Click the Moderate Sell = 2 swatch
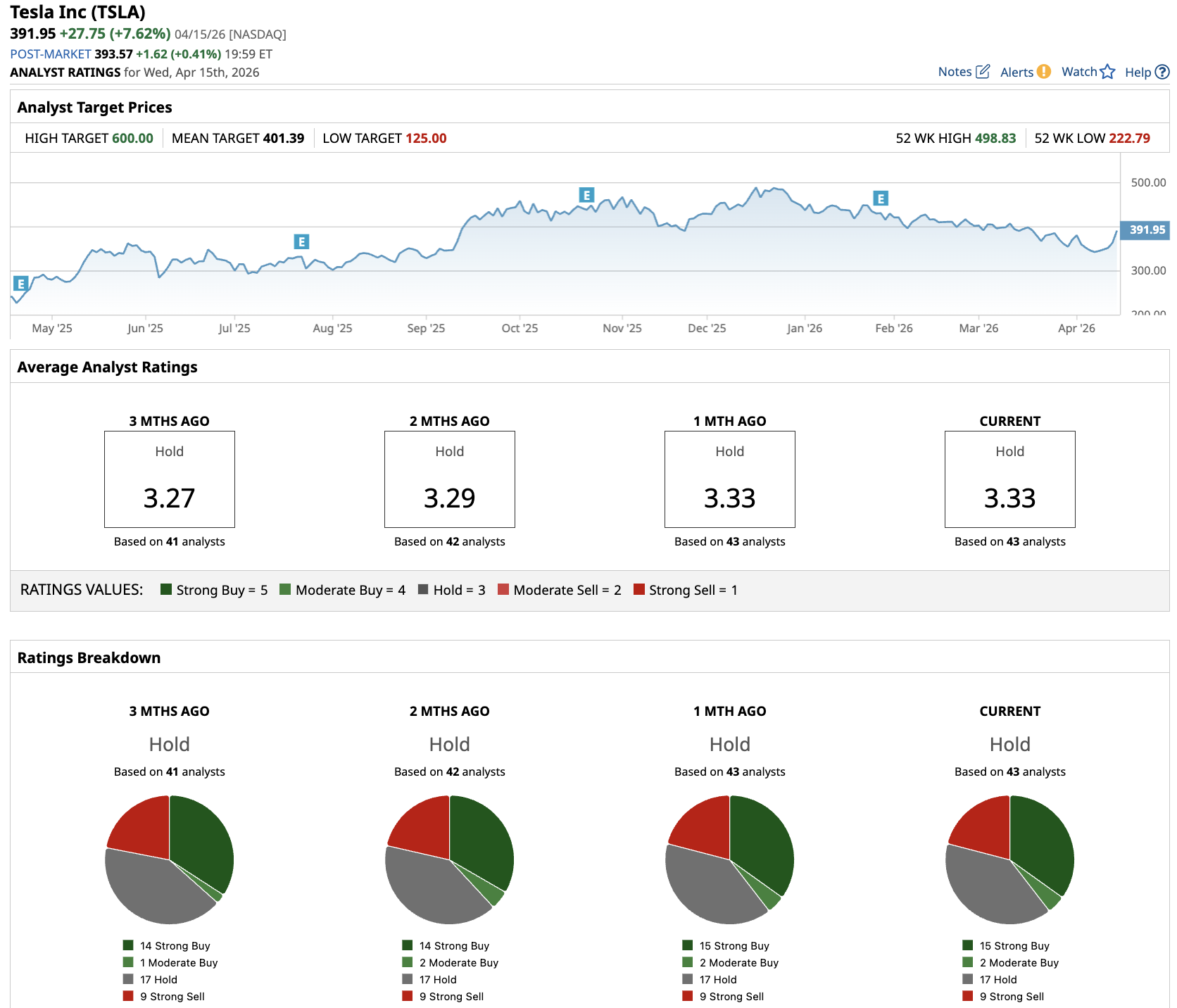This screenshot has width=1177, height=1008. click(503, 590)
